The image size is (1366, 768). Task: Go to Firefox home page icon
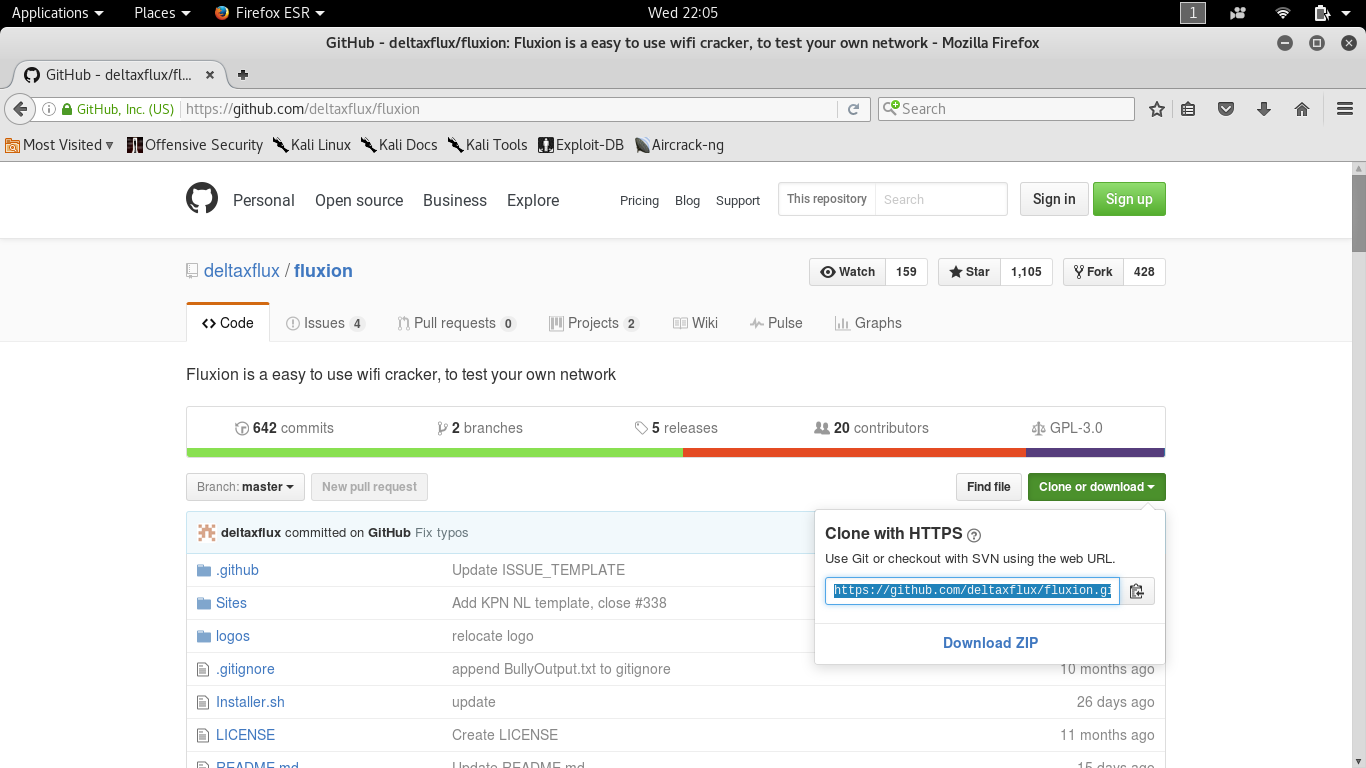pos(1302,109)
